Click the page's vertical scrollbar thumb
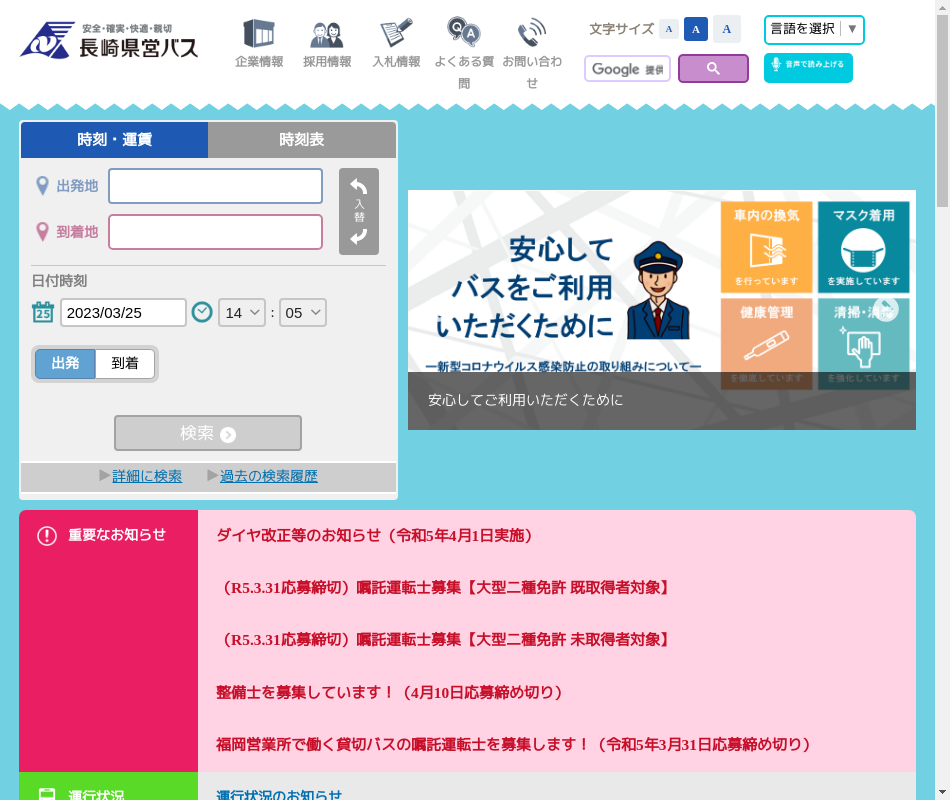This screenshot has height=800, width=950. tap(942, 110)
